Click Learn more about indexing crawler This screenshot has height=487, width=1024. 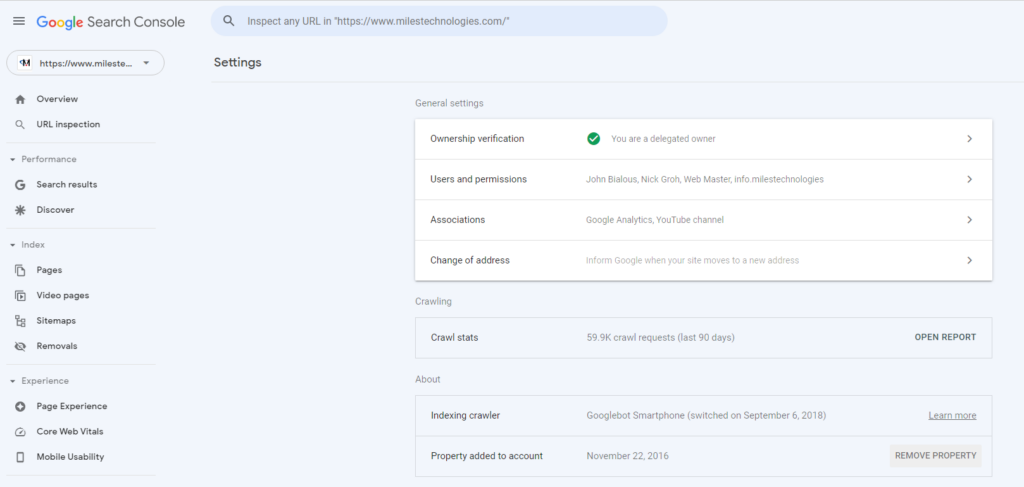coord(952,415)
